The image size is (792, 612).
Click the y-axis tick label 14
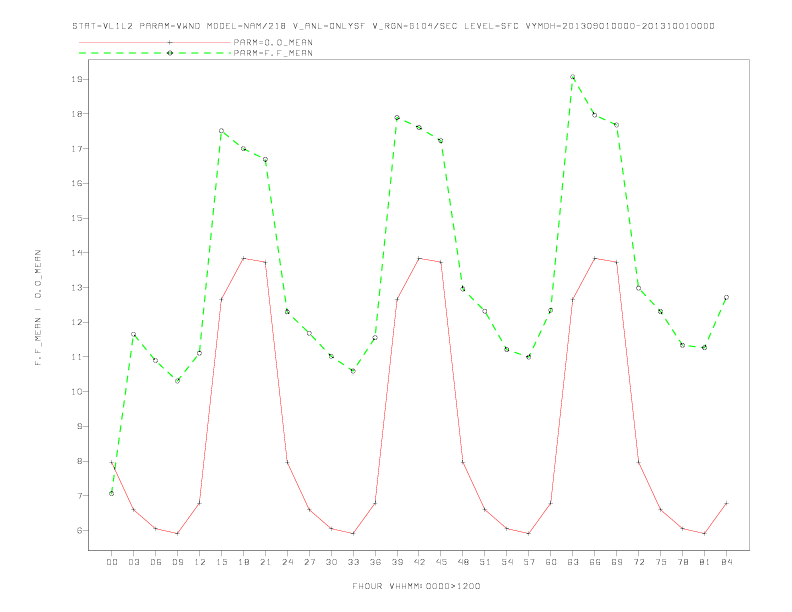coord(77,252)
